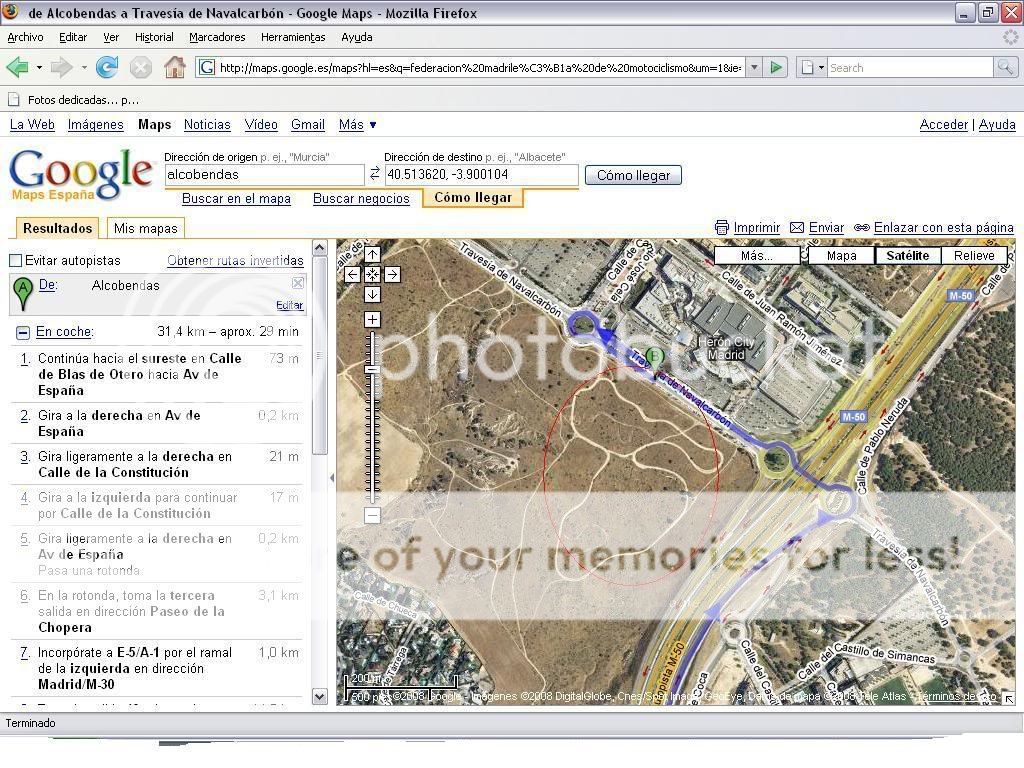Remove the Alcobendas origin with X icon
The height and width of the screenshot is (768, 1024).
coord(297,284)
